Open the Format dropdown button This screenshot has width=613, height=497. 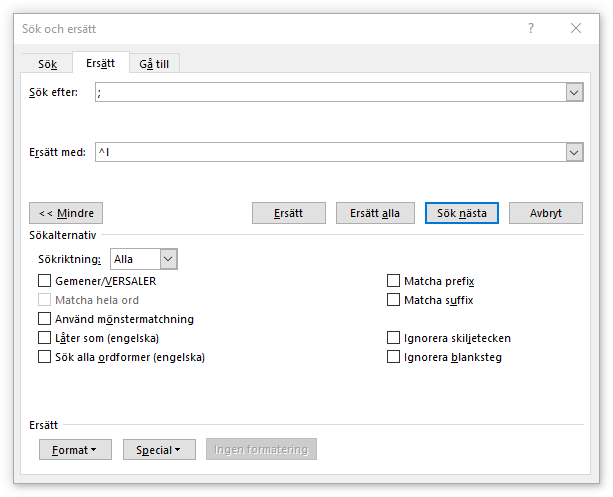point(75,450)
